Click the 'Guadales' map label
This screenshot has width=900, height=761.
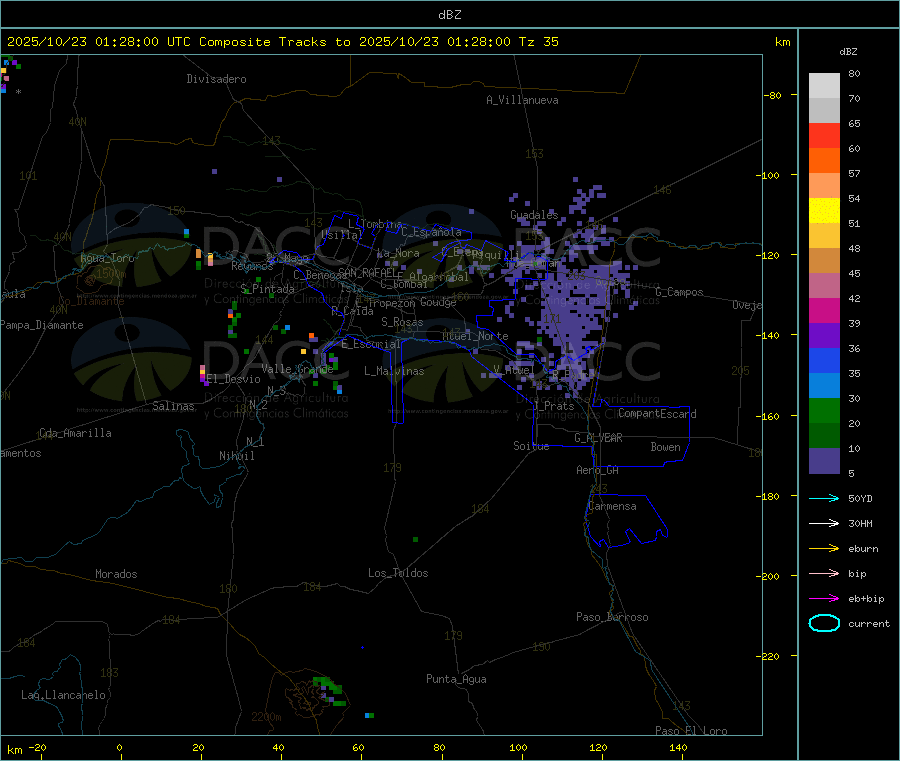coord(534,215)
